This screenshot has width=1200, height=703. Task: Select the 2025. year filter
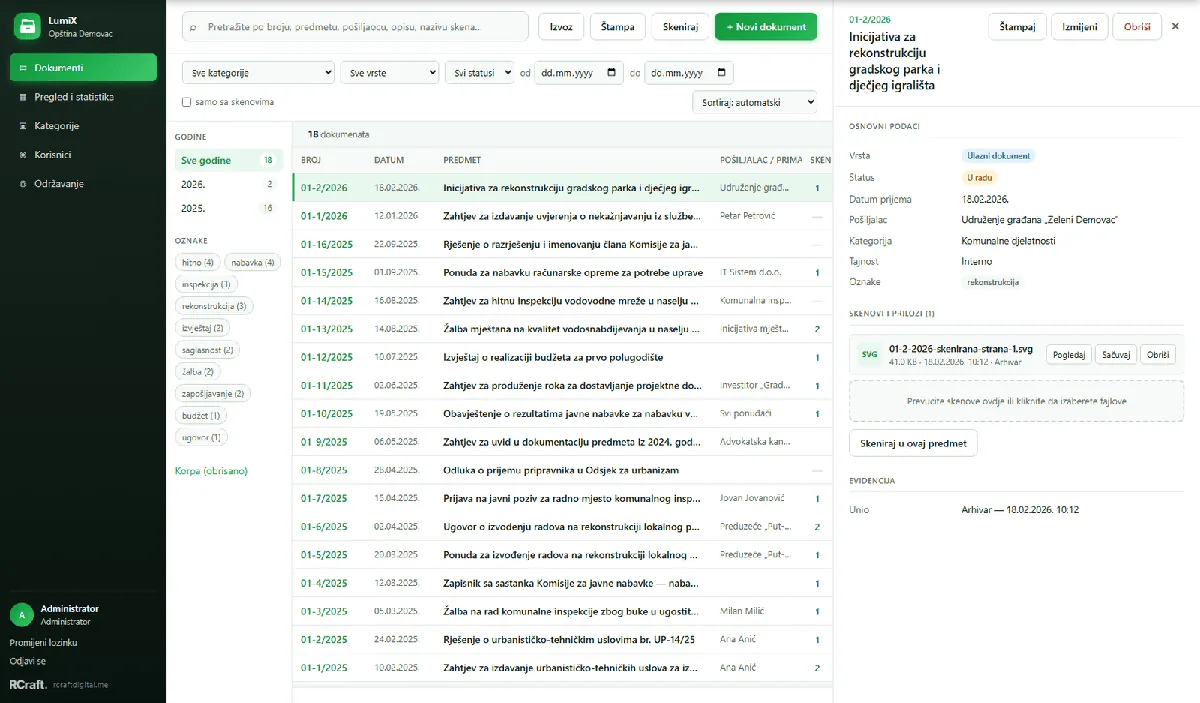pos(229,208)
